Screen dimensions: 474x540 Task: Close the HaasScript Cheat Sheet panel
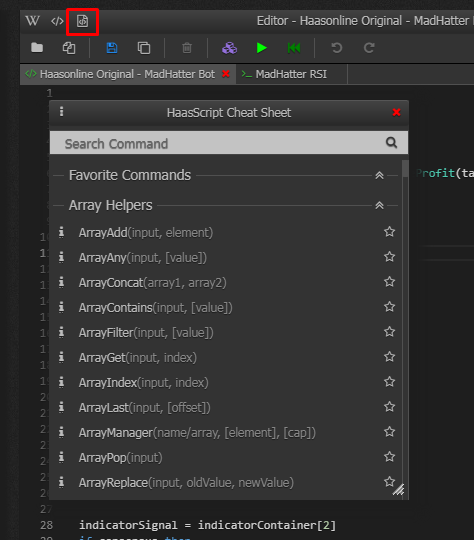point(396,112)
